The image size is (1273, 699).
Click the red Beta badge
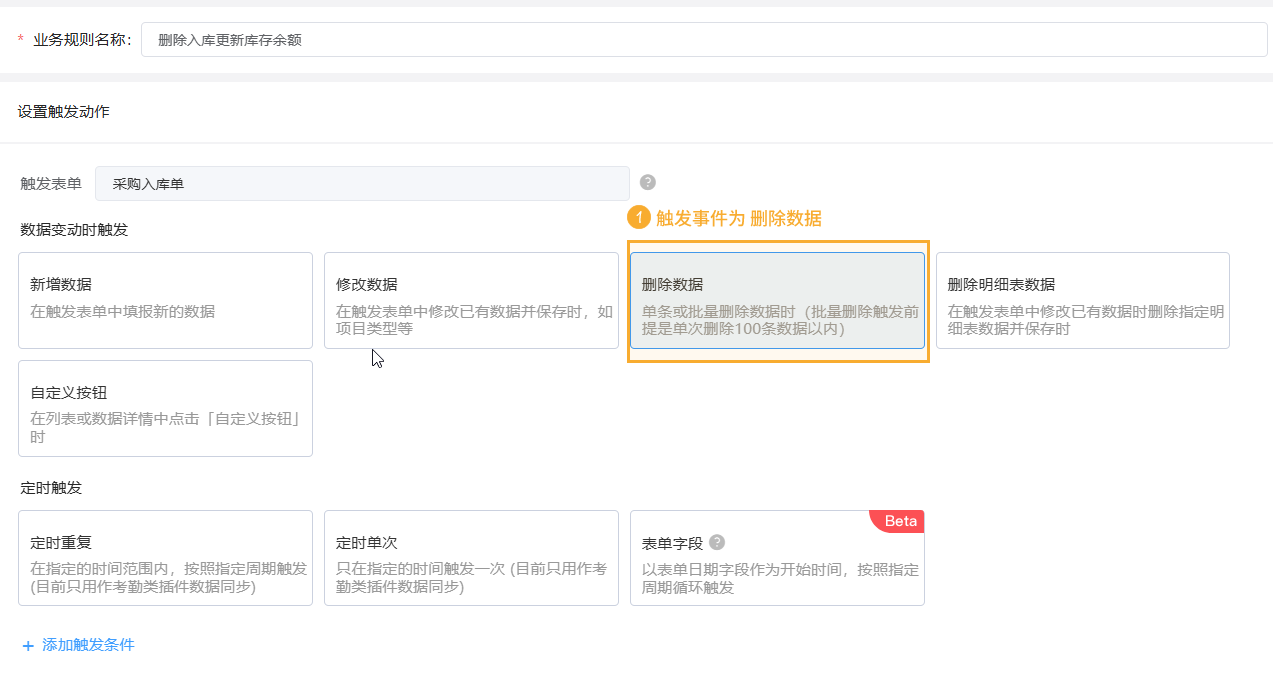900,521
